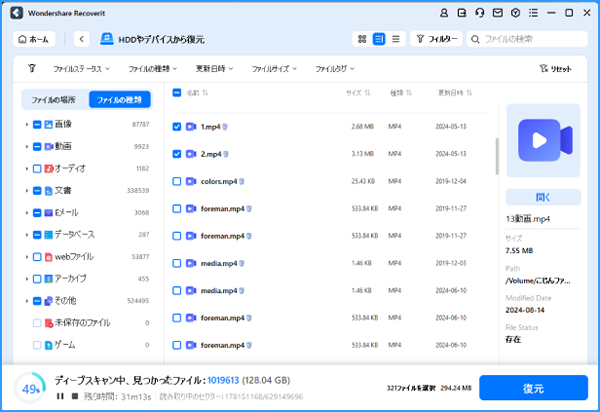Screen dimensions: 600x412
Task: Click the リセット filter button
Action: [x=555, y=69]
